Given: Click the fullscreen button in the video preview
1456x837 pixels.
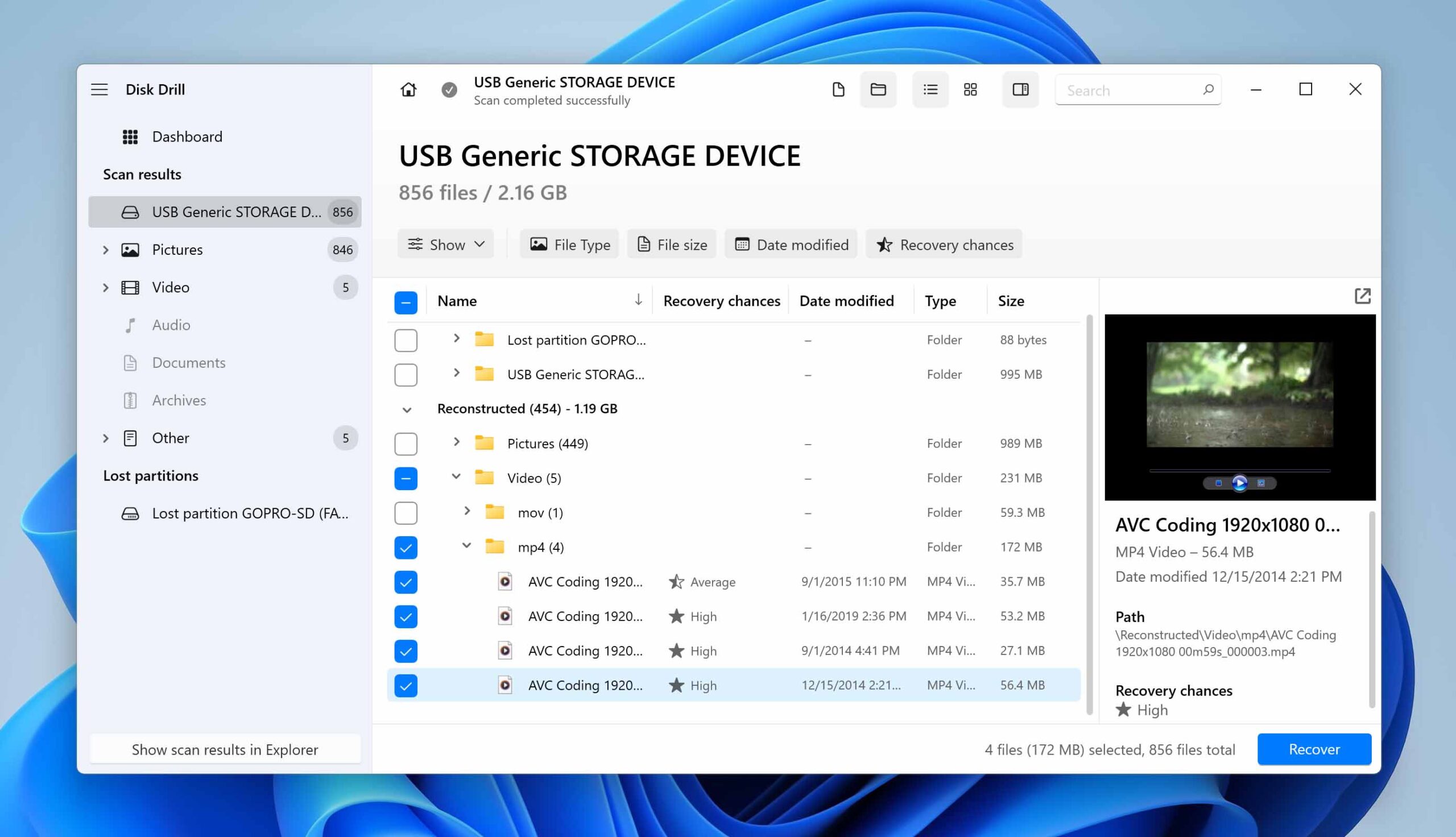Looking at the screenshot, I should tap(1261, 483).
